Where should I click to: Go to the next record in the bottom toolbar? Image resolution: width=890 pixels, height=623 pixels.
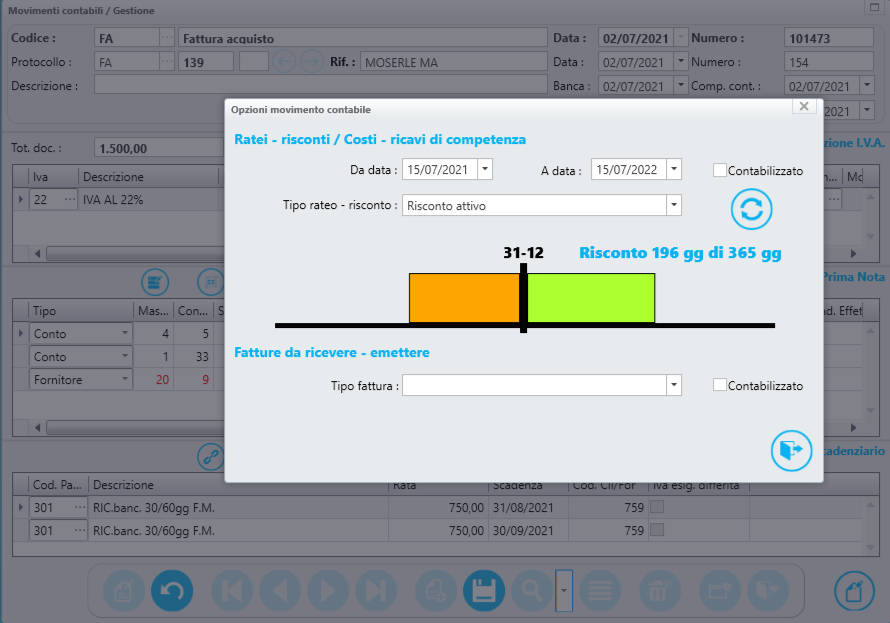pos(328,591)
